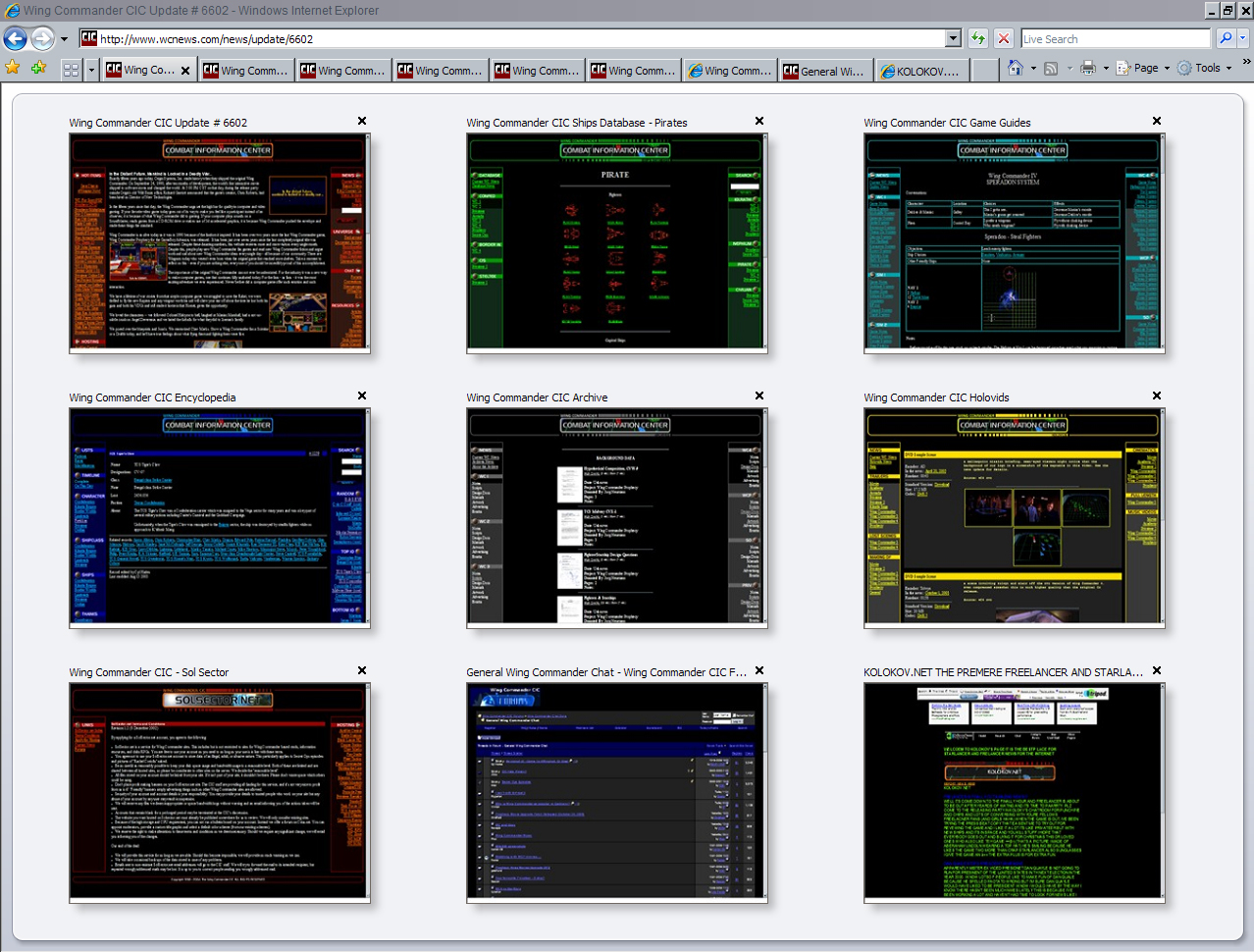This screenshot has width=1254, height=952.
Task: Open the Ships Database - Pirates thumbnail
Action: 616,243
